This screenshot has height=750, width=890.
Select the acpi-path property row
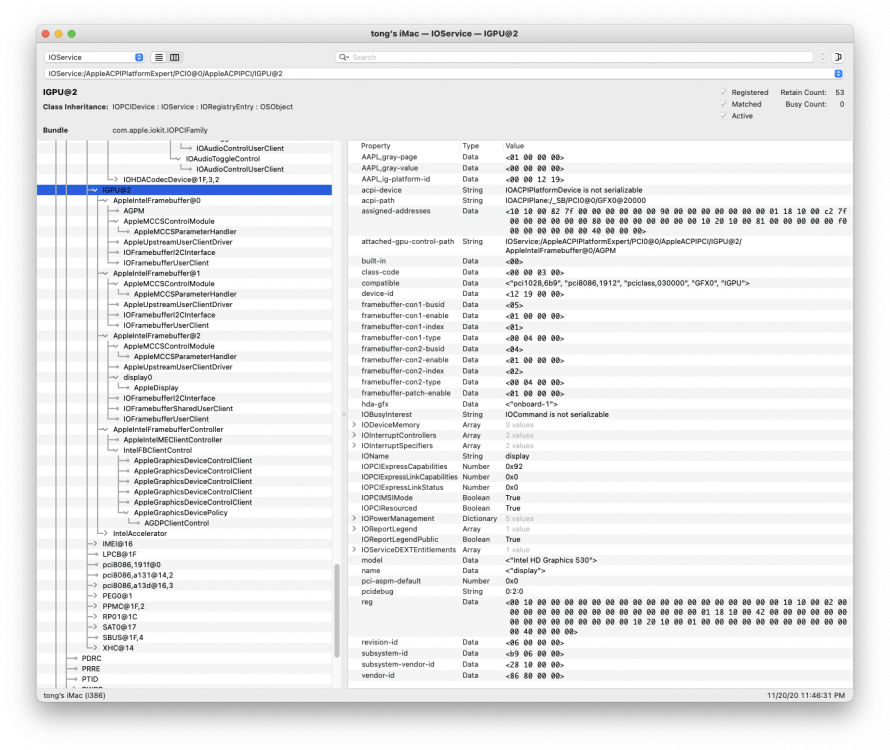[x=600, y=200]
